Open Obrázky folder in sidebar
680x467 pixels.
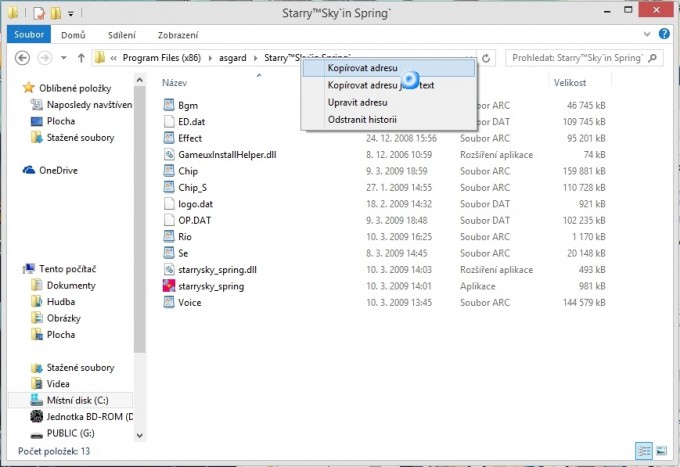63,318
